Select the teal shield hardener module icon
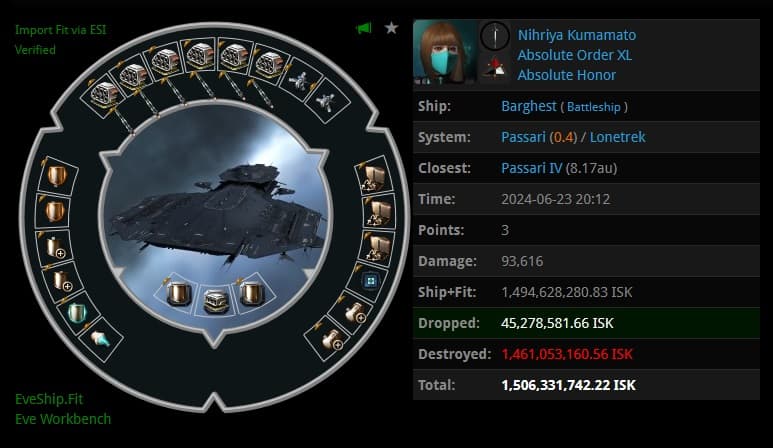The image size is (773, 448). [x=77, y=313]
